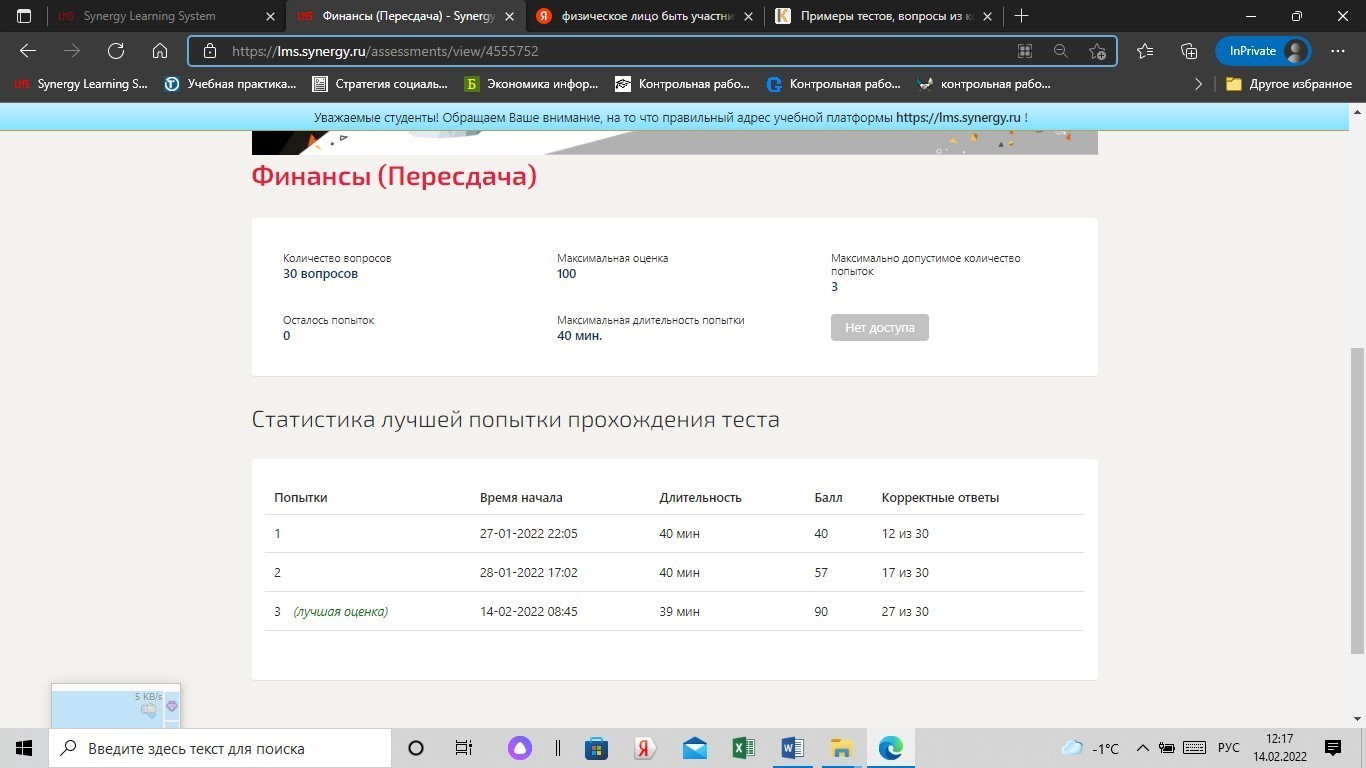Open Excel from the taskbar
Viewport: 1366px width, 768px height.
point(743,748)
